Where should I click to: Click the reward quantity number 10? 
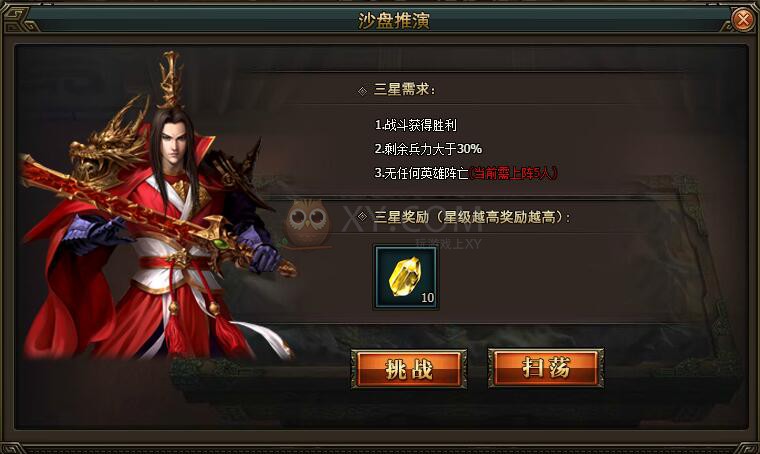[428, 297]
